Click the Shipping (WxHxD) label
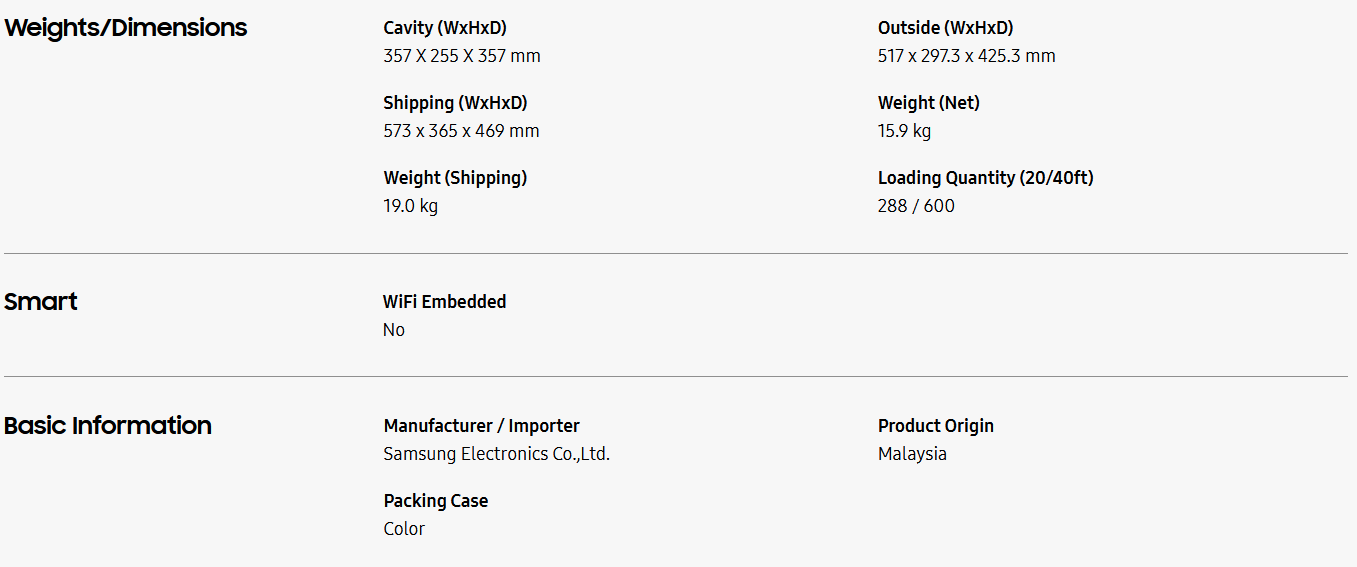This screenshot has width=1357, height=567. point(455,103)
